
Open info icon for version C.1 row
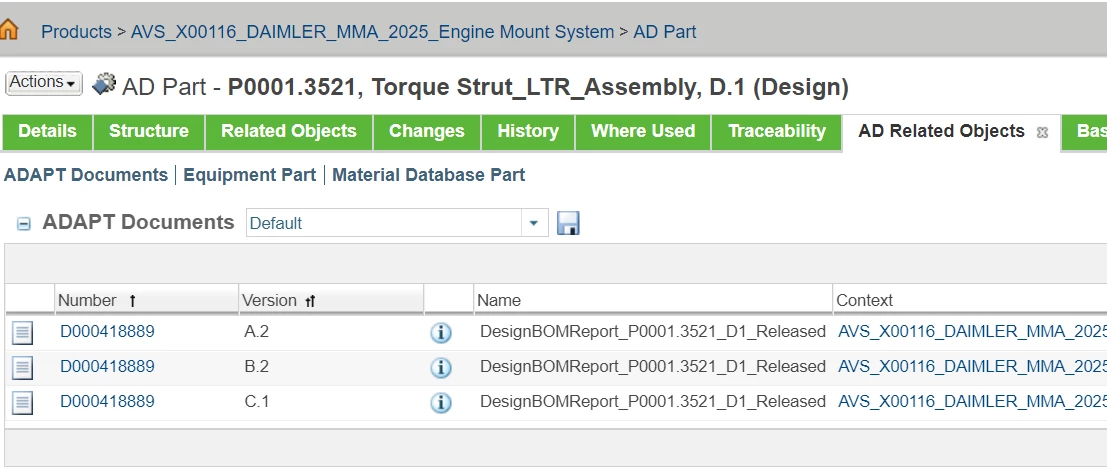click(x=441, y=403)
